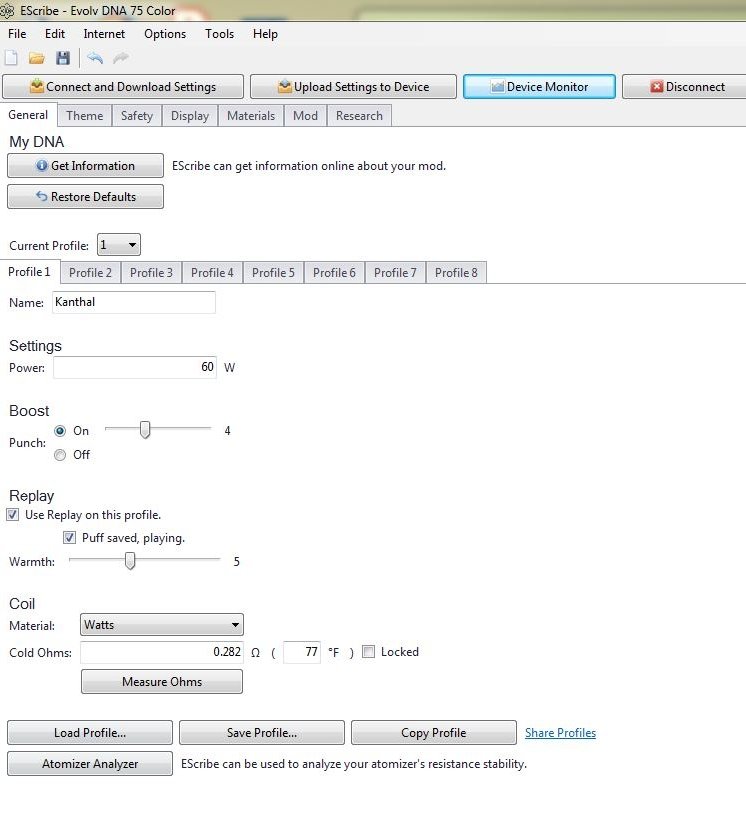
Task: Click the Measure Ohms button
Action: (162, 682)
